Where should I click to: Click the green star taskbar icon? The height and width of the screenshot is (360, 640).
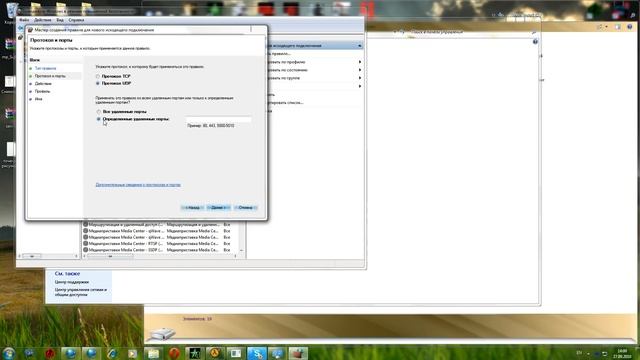point(194,353)
